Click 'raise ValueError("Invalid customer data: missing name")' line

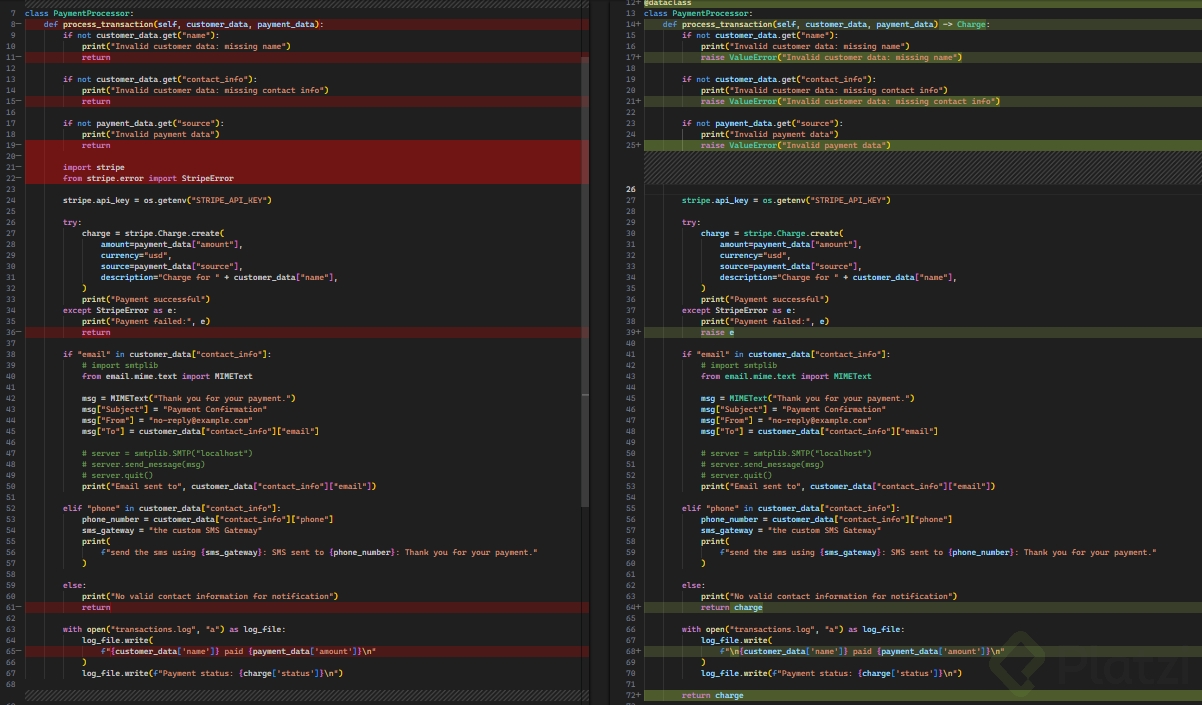click(831, 57)
